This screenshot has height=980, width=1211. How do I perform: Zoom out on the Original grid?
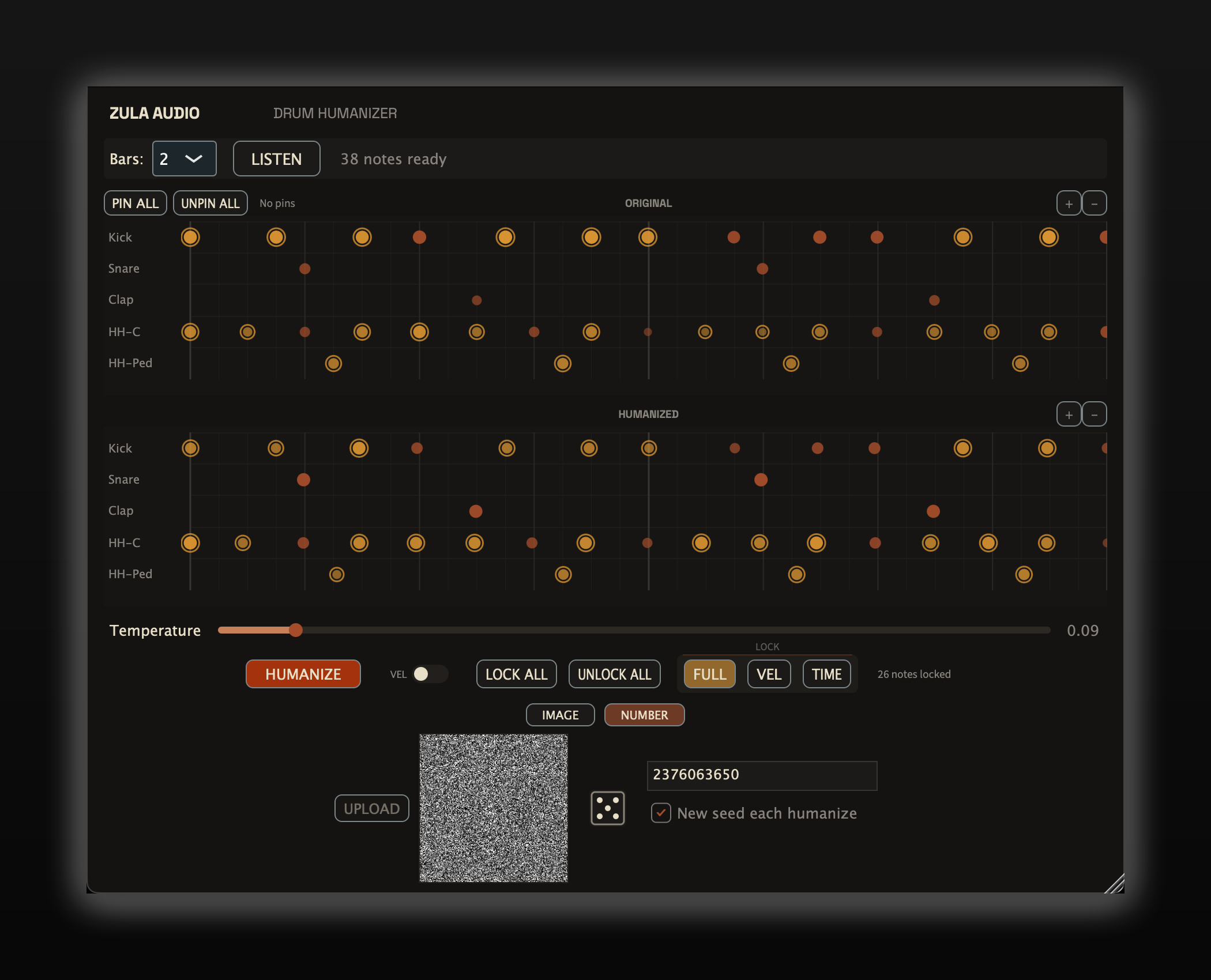tap(1094, 203)
